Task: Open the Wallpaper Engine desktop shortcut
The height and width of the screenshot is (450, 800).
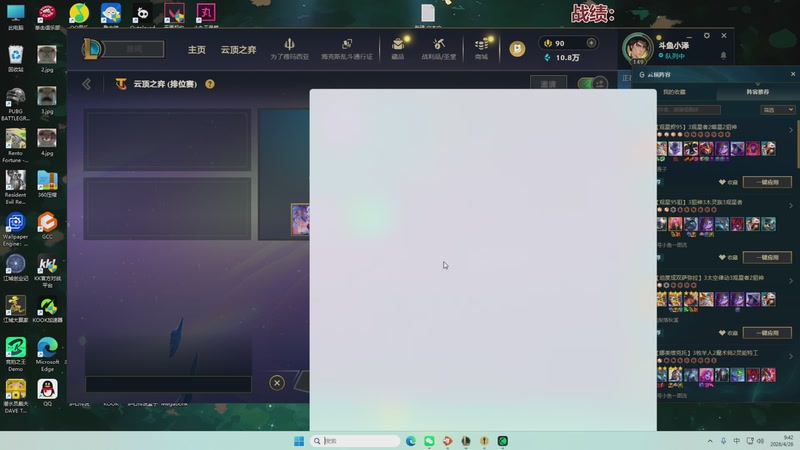Action: (15, 230)
